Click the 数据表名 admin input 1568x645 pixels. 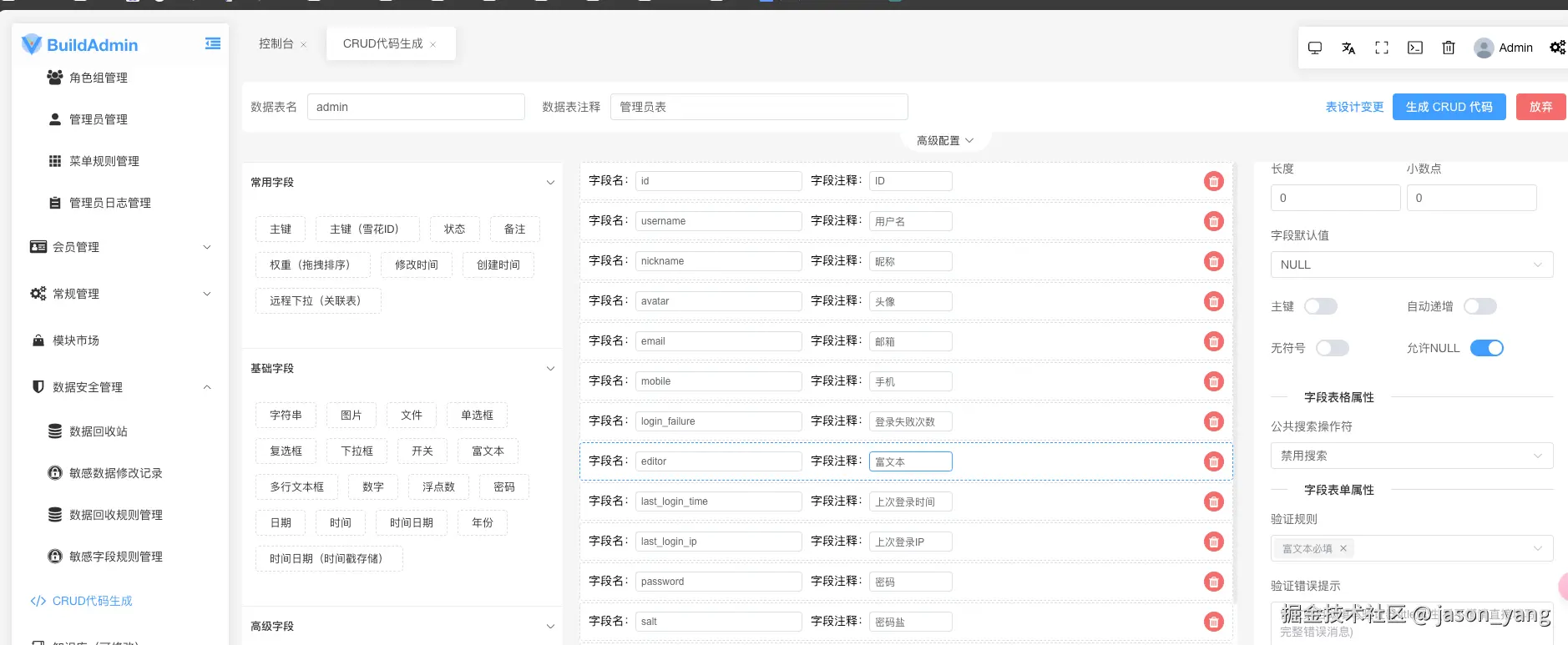pyautogui.click(x=416, y=107)
